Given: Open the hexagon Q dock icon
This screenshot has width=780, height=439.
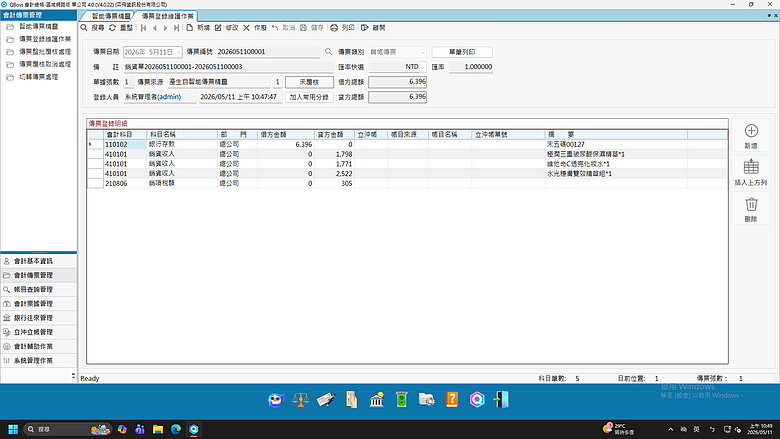Looking at the screenshot, I should click(477, 400).
